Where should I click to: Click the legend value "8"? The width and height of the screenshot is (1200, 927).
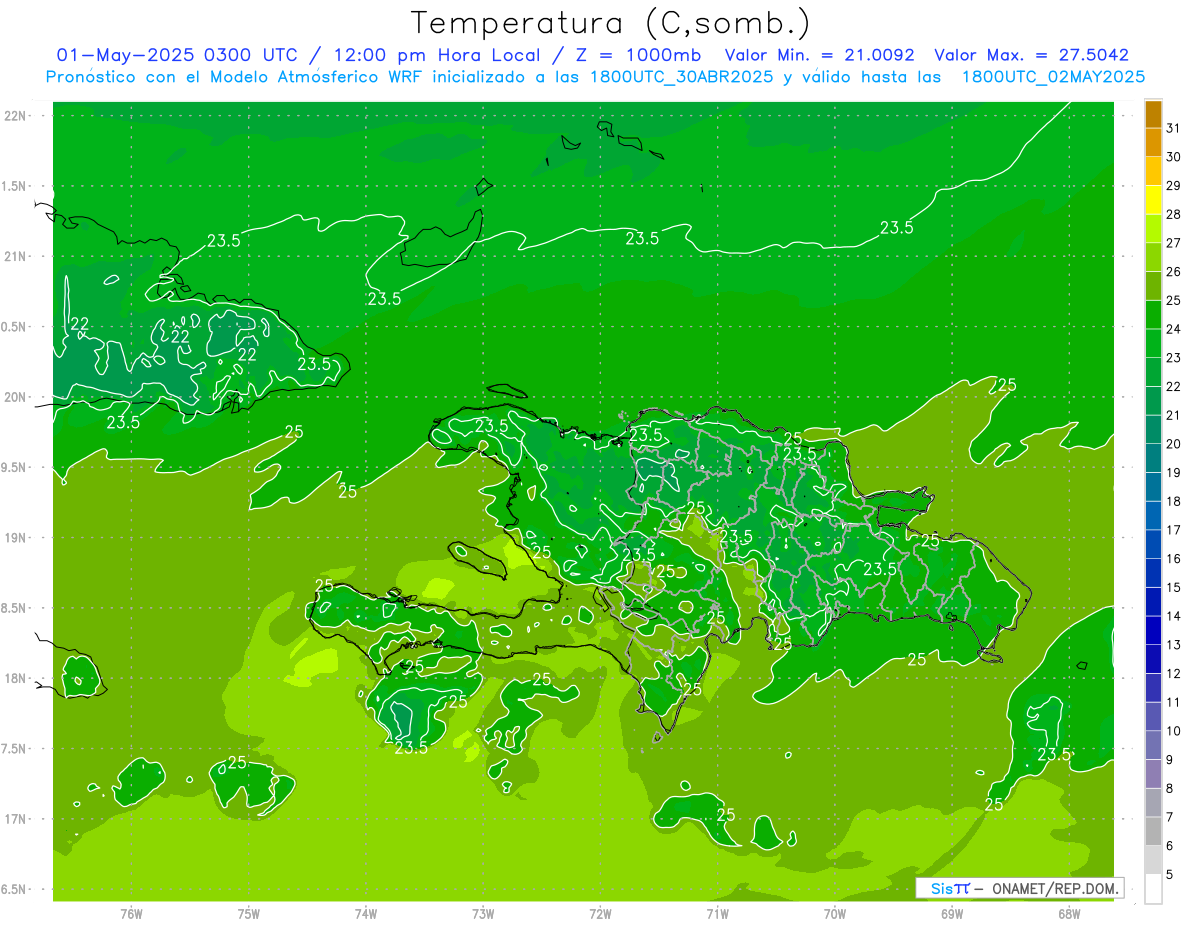tap(1170, 789)
